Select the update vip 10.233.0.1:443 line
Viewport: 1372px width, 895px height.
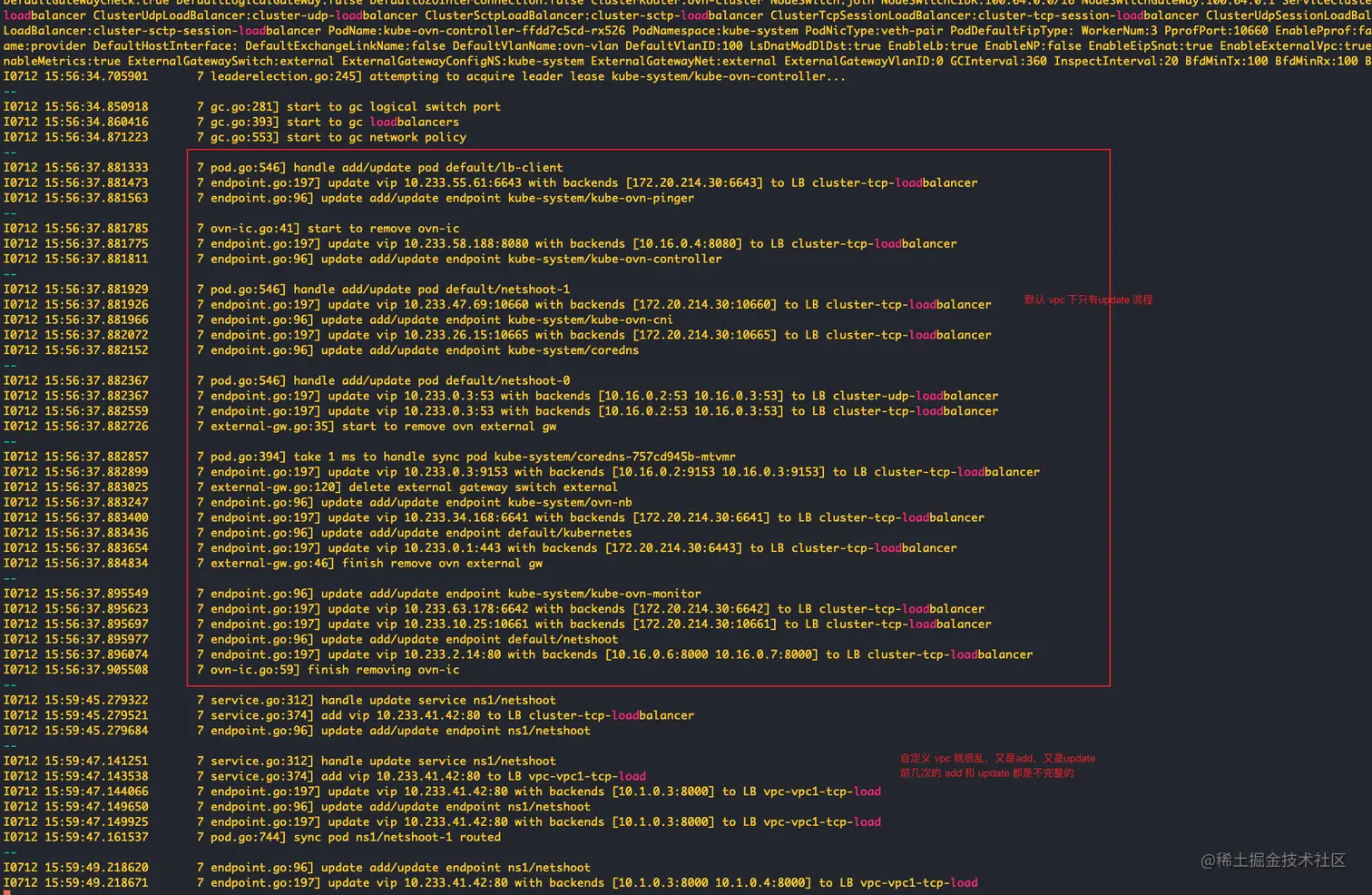tap(480, 548)
